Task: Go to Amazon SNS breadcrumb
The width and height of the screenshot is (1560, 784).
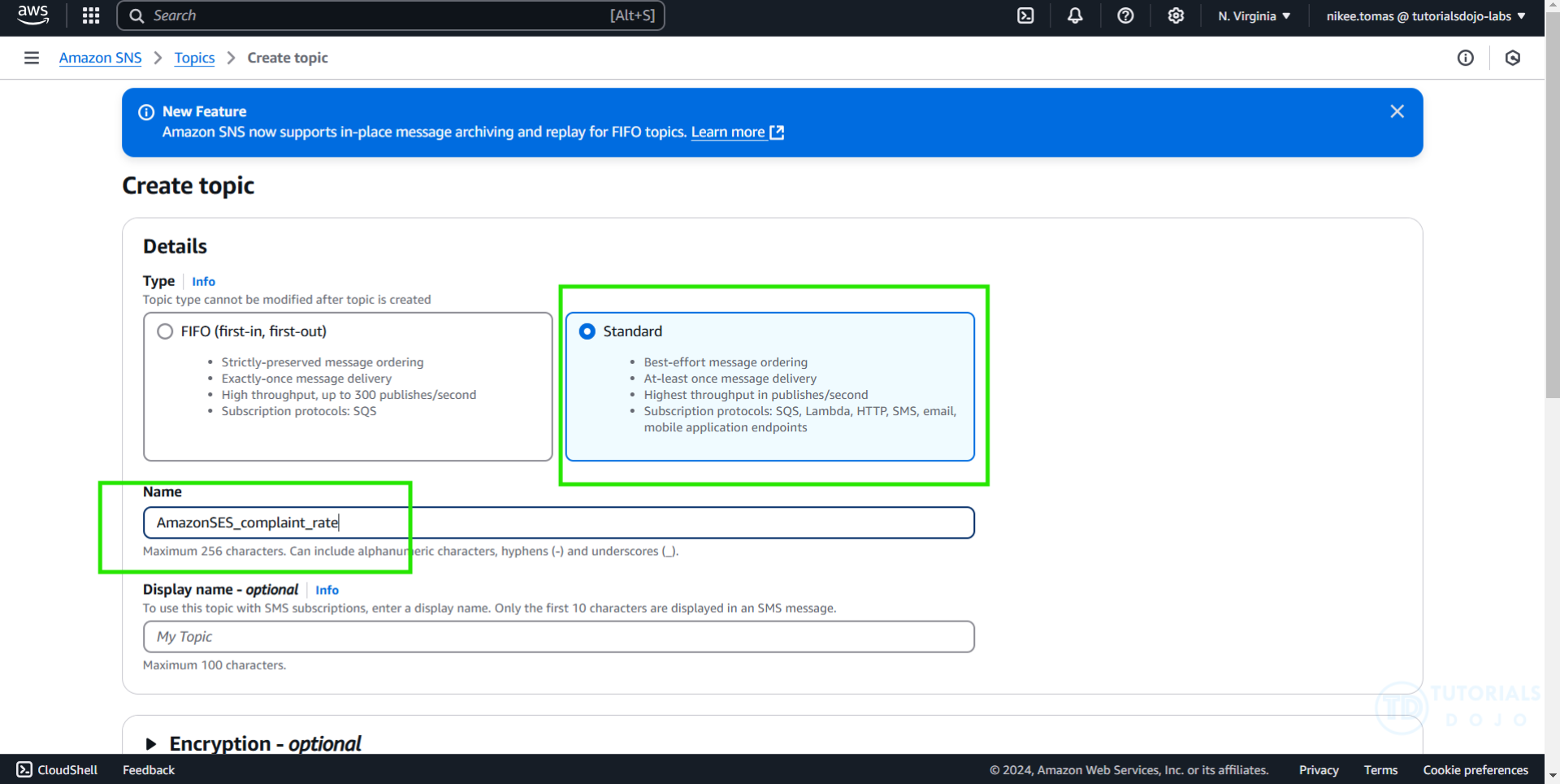Action: (101, 58)
